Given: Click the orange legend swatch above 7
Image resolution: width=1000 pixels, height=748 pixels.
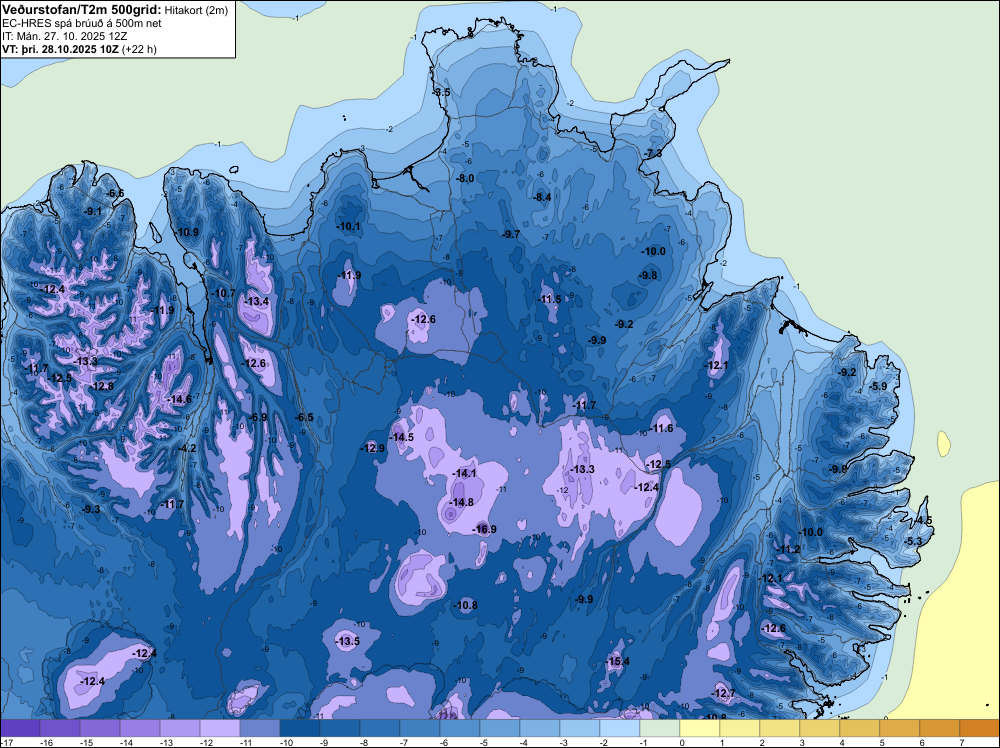Looking at the screenshot, I should (x=980, y=728).
